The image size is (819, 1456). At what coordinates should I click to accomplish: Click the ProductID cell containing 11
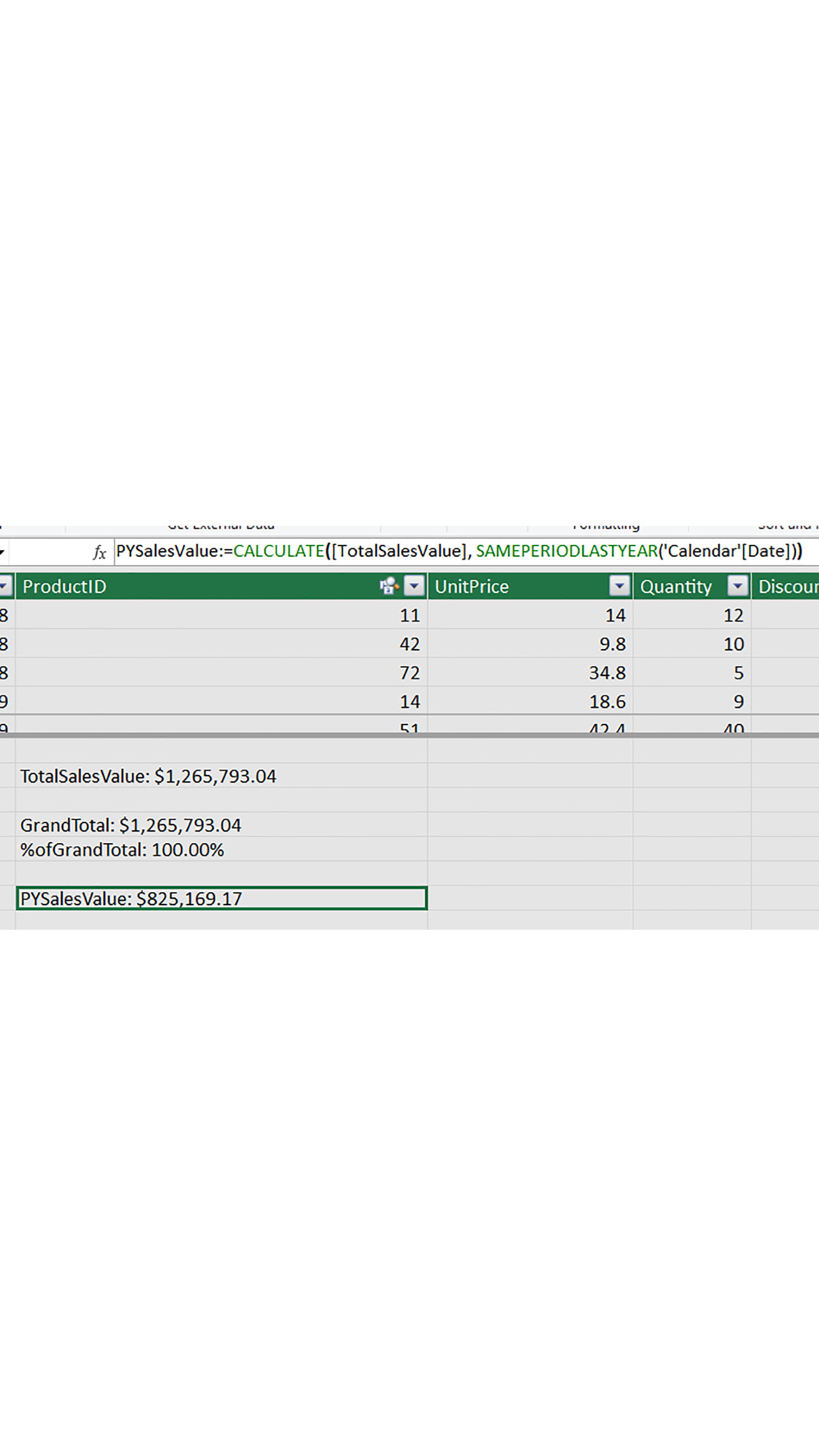(221, 615)
